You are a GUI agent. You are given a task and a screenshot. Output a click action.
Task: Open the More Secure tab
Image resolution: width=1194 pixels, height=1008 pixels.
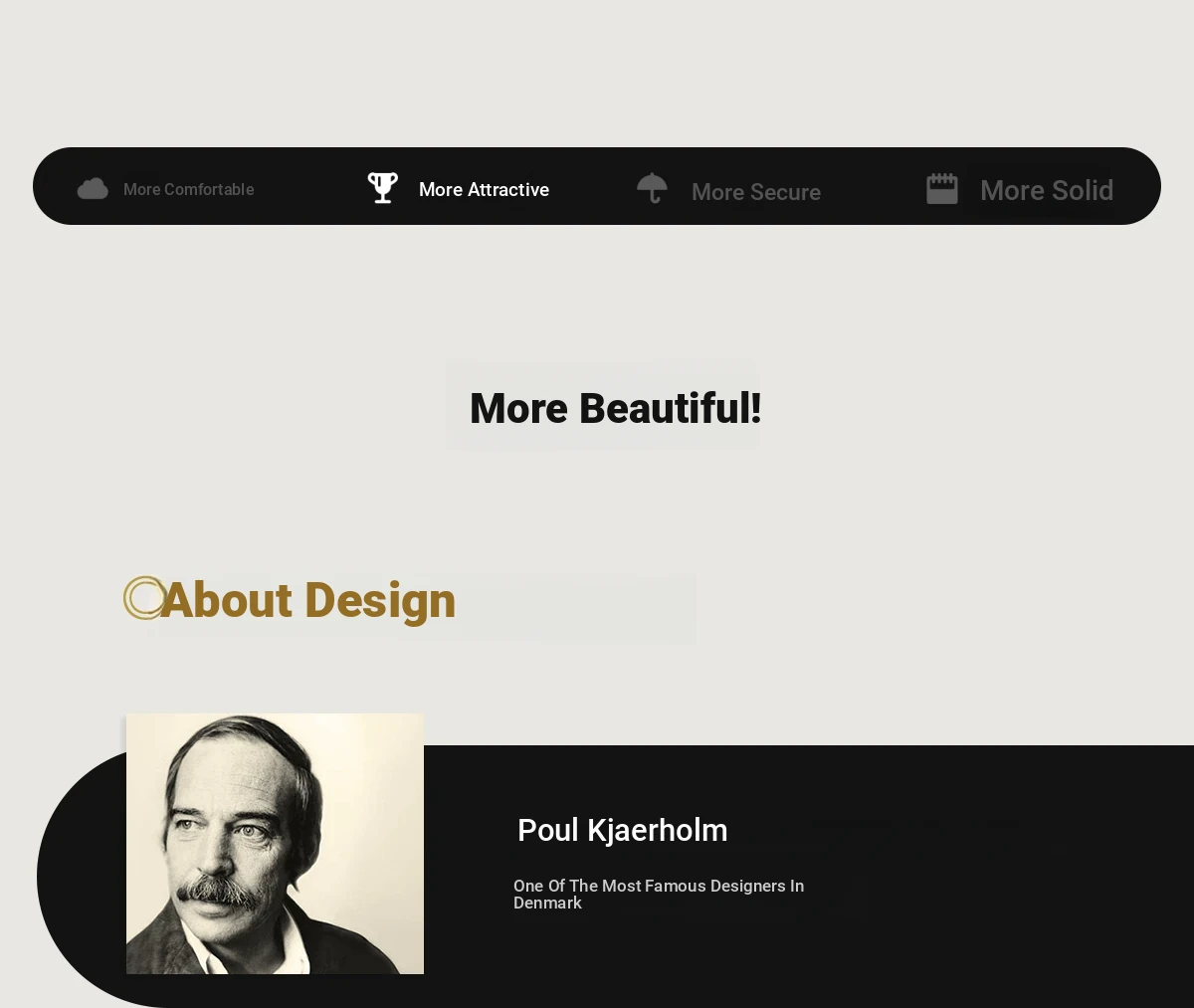click(755, 192)
